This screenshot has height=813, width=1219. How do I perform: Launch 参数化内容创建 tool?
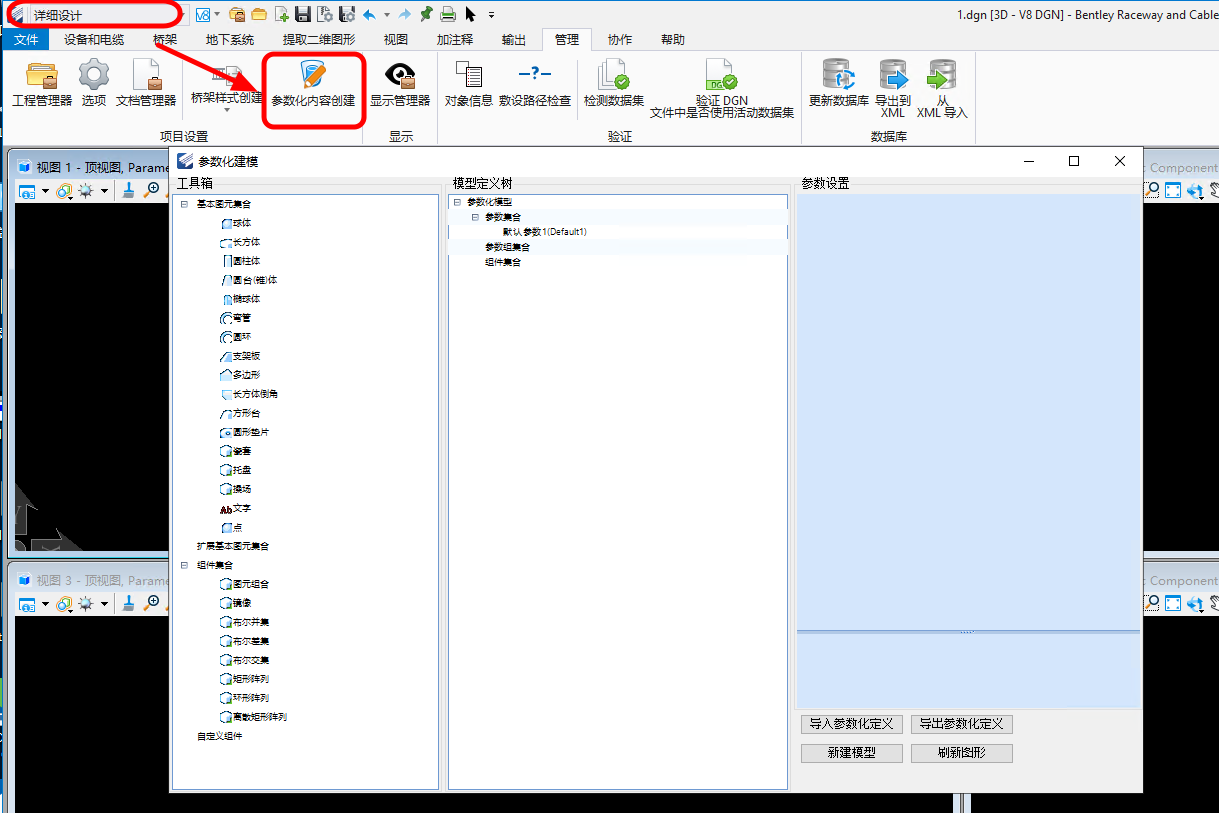coord(313,84)
